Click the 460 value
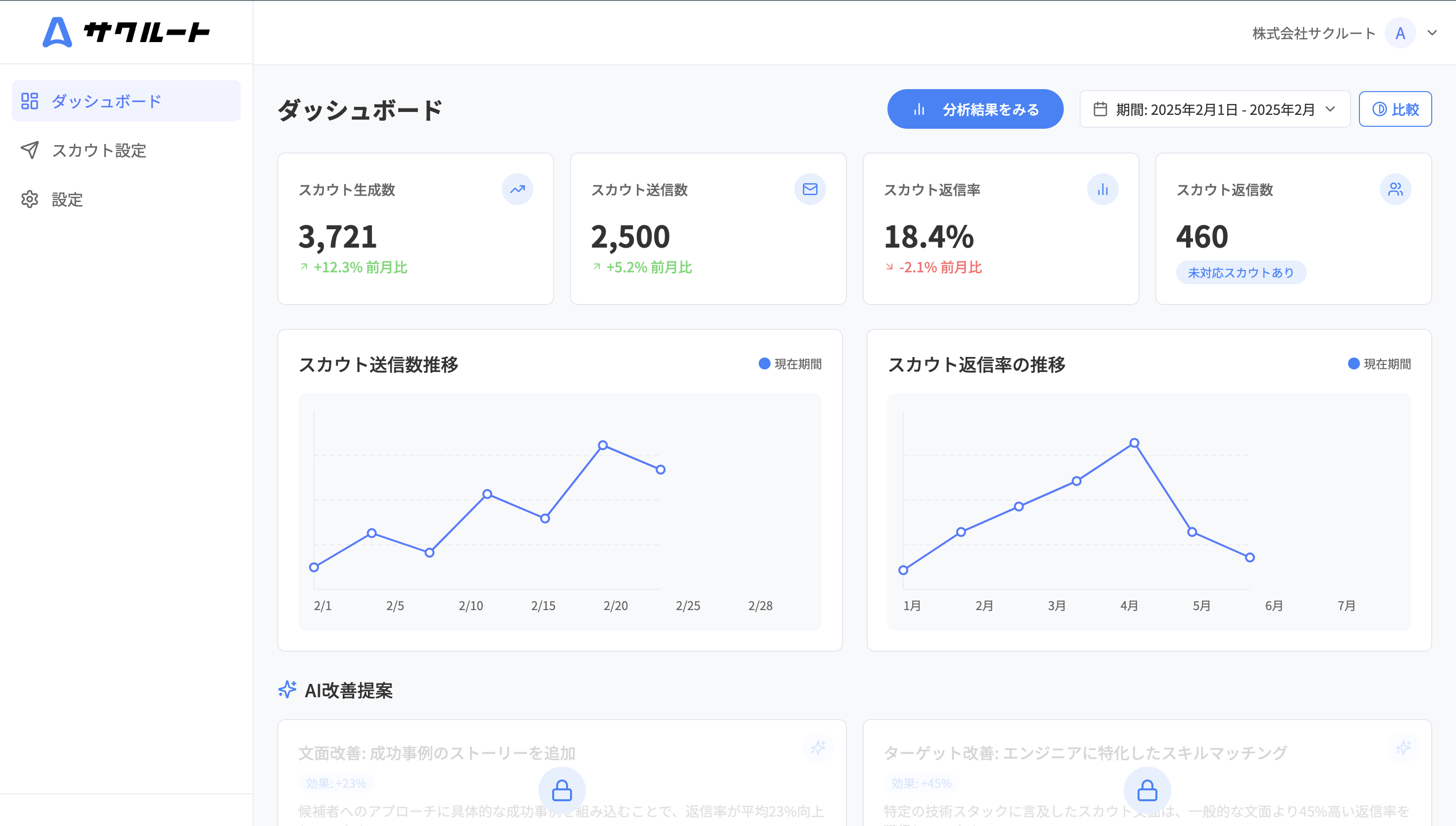This screenshot has height=826, width=1456. tap(1202, 236)
